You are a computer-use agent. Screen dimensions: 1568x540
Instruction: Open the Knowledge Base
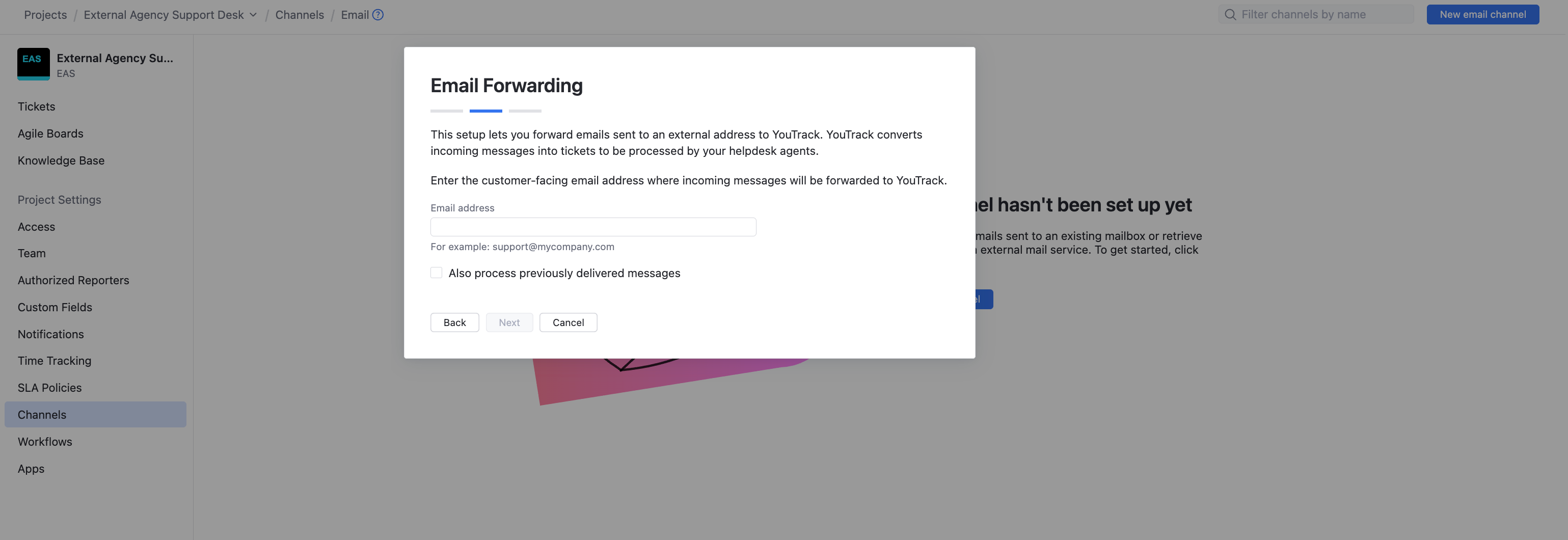pos(61,160)
